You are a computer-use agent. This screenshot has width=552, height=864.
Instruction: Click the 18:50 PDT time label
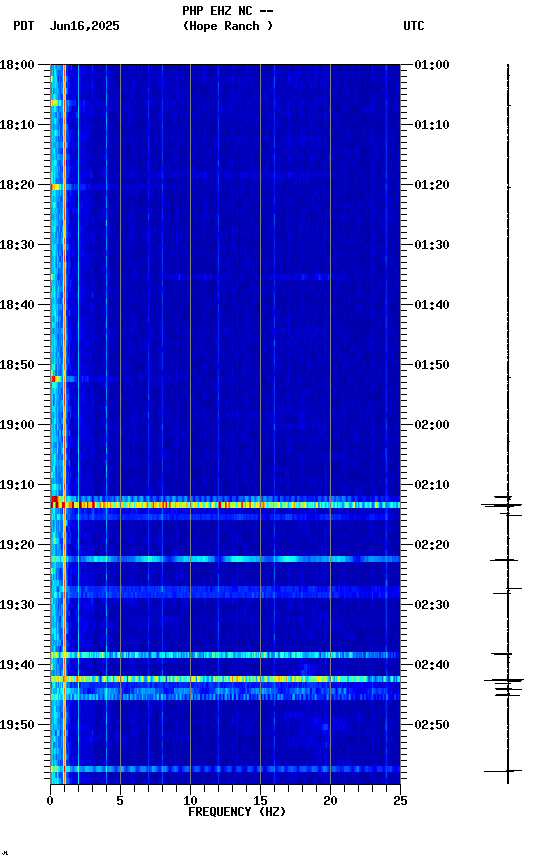17,365
